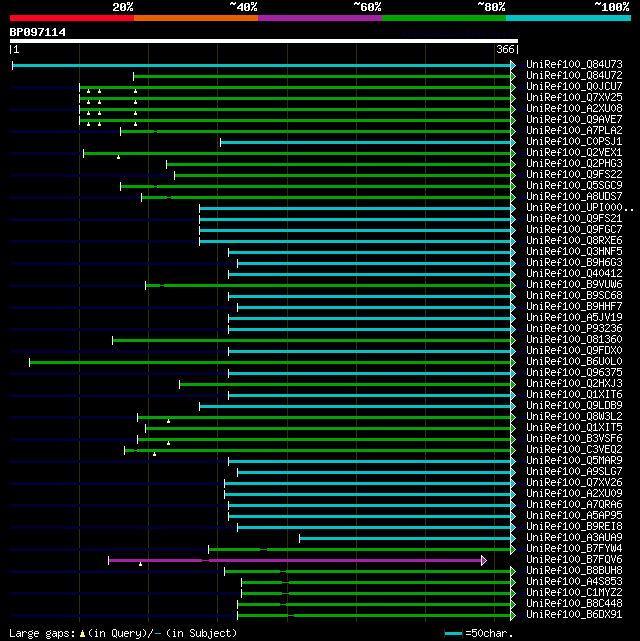640x641 pixels.
Task: Click the yellow gap marker on the Q2VEX1 row
Action: pyautogui.click(x=119, y=157)
